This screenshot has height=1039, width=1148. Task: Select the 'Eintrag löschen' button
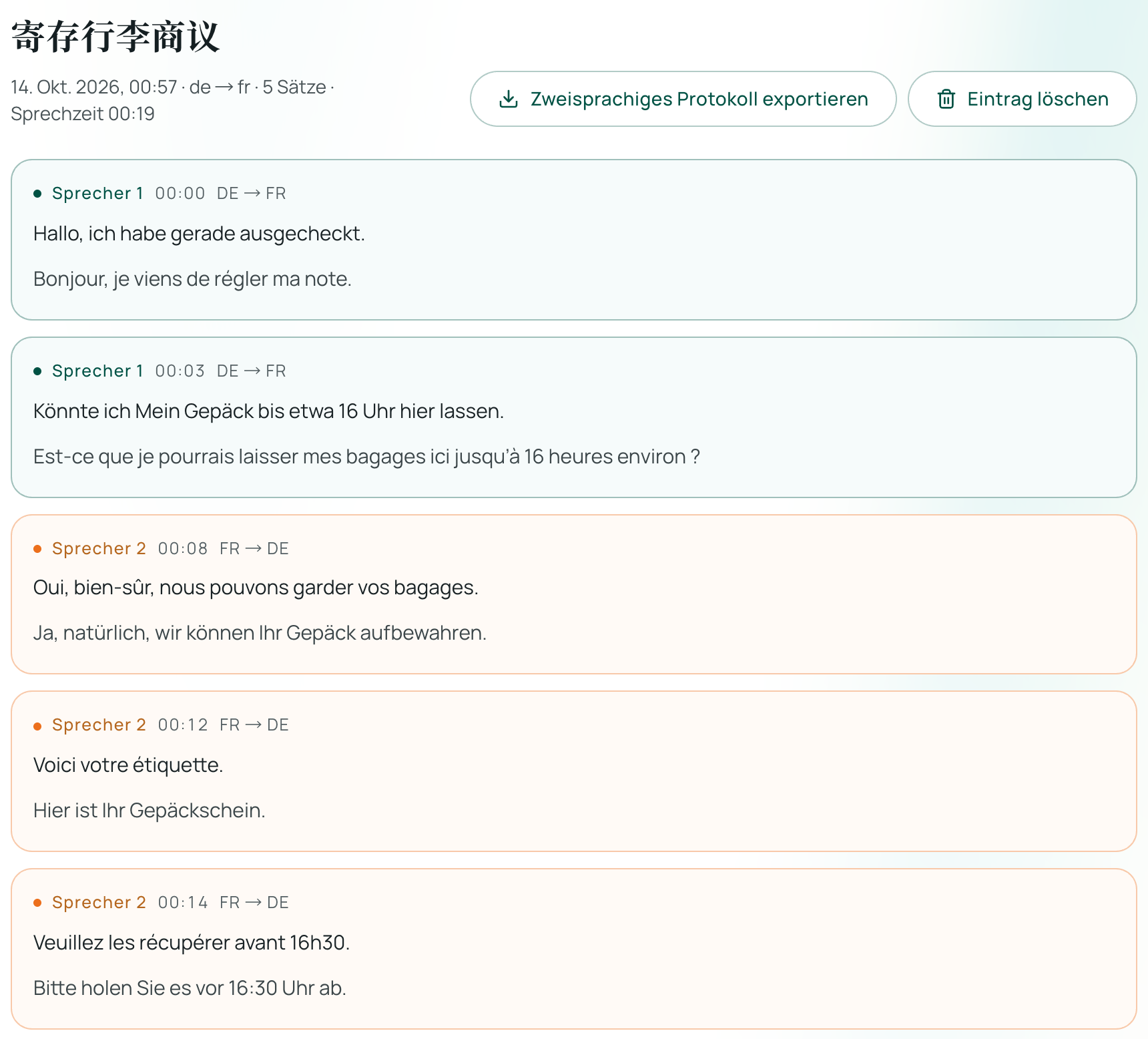point(1022,99)
